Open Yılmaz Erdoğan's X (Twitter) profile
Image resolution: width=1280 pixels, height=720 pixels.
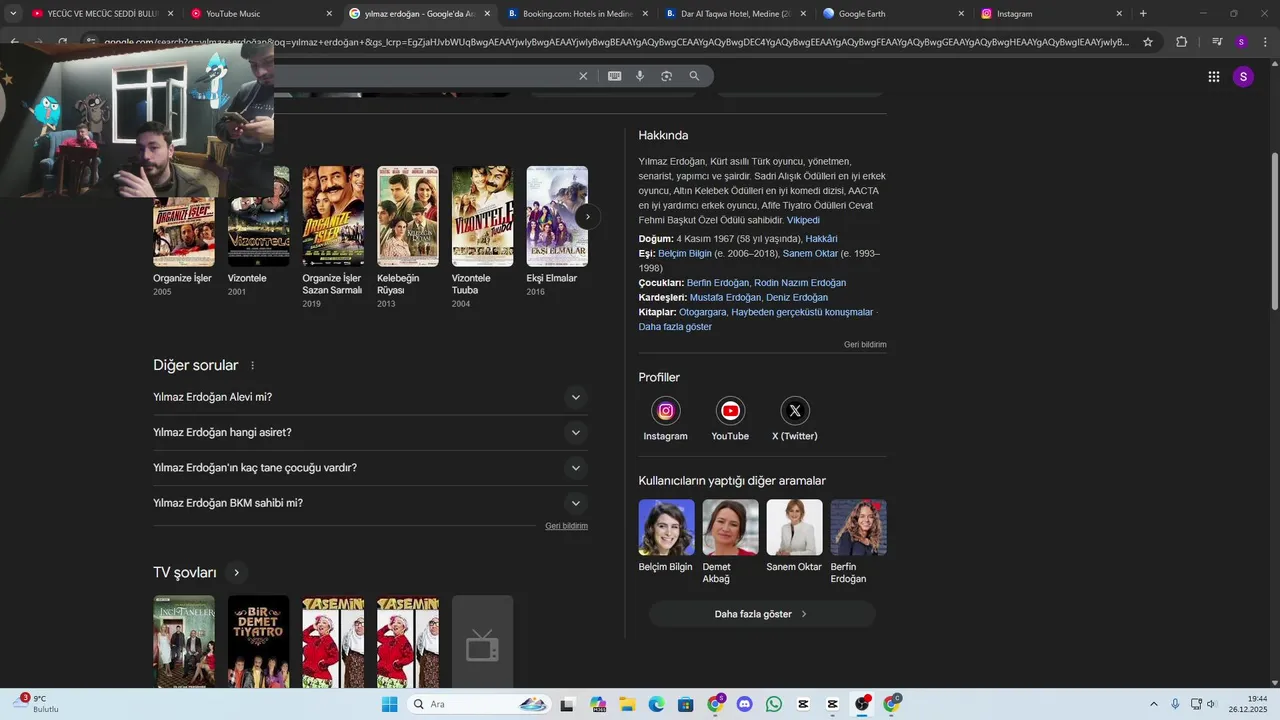(795, 419)
